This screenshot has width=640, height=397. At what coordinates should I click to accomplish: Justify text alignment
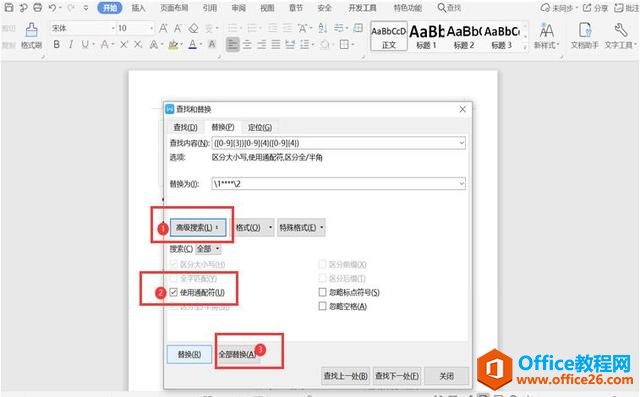[276, 44]
